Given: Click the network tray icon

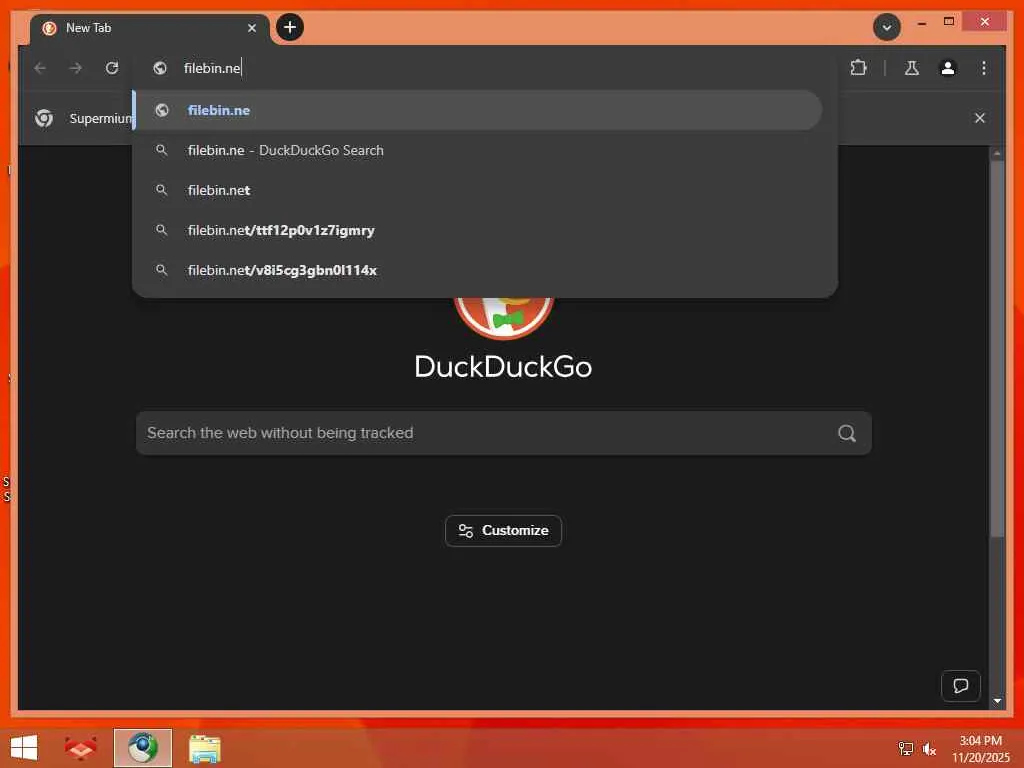Looking at the screenshot, I should click(906, 749).
